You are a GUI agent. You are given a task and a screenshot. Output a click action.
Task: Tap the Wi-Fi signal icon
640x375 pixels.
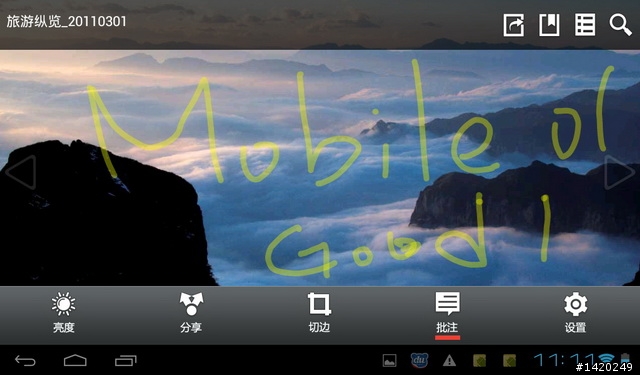coord(607,358)
